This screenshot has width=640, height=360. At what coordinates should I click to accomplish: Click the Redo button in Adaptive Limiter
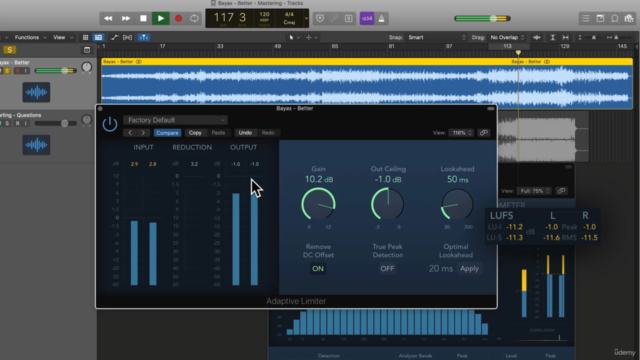click(x=268, y=133)
